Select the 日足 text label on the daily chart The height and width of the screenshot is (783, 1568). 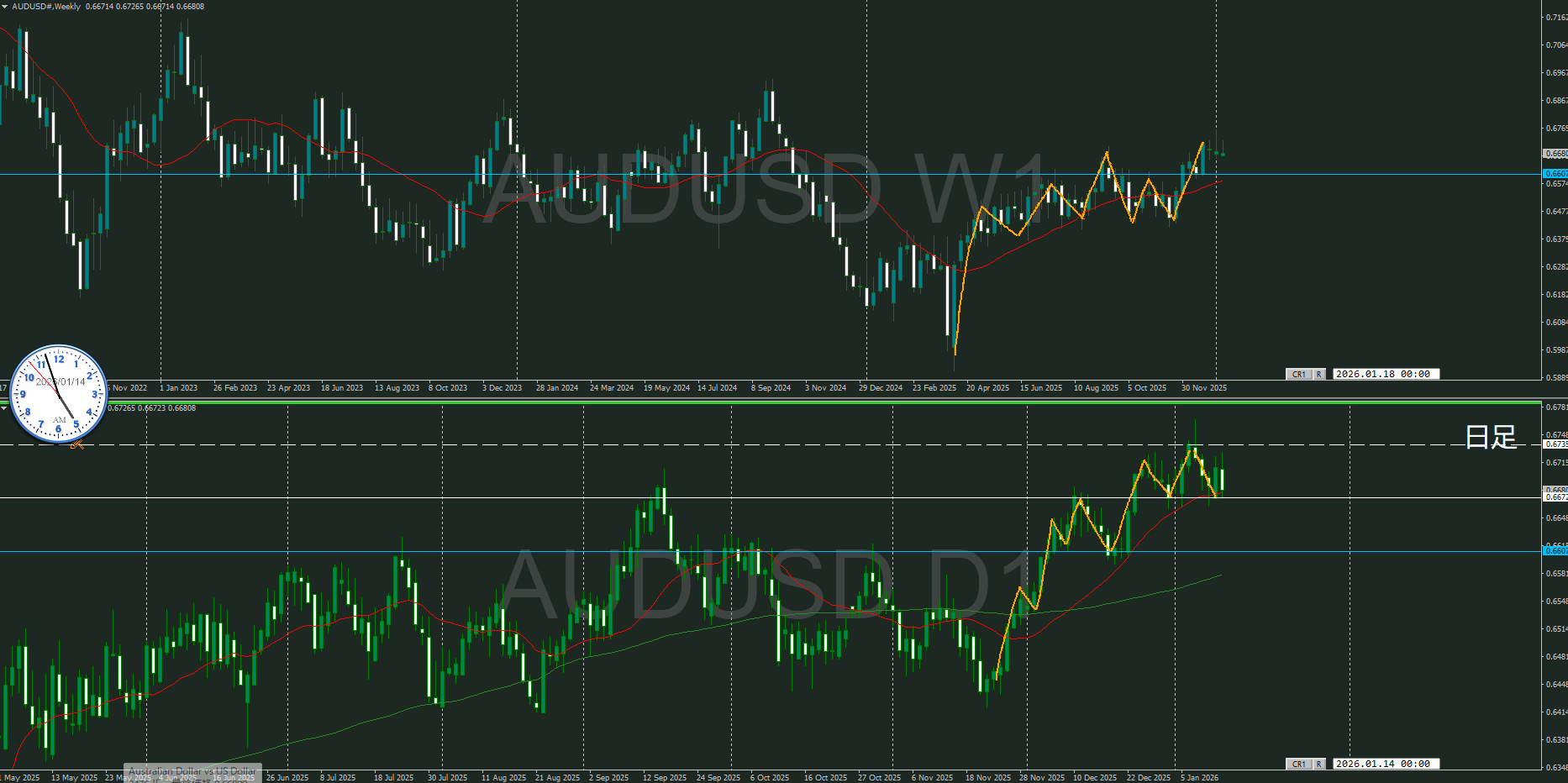(x=1491, y=437)
